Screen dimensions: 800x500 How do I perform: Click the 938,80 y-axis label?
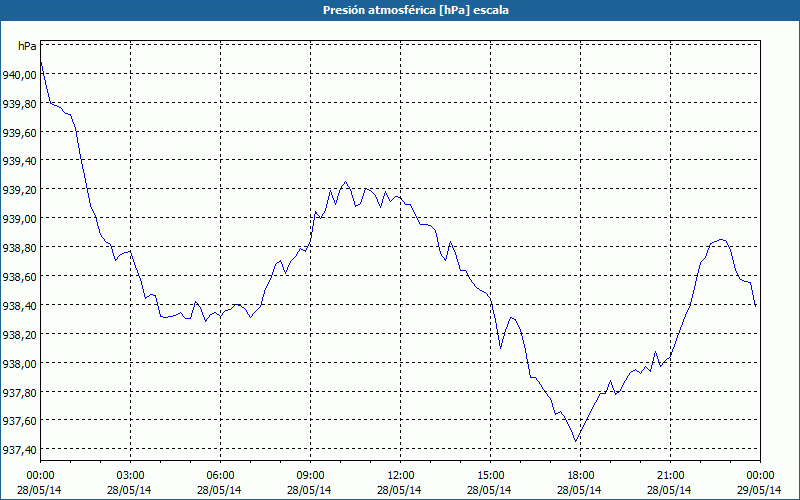click(19, 247)
